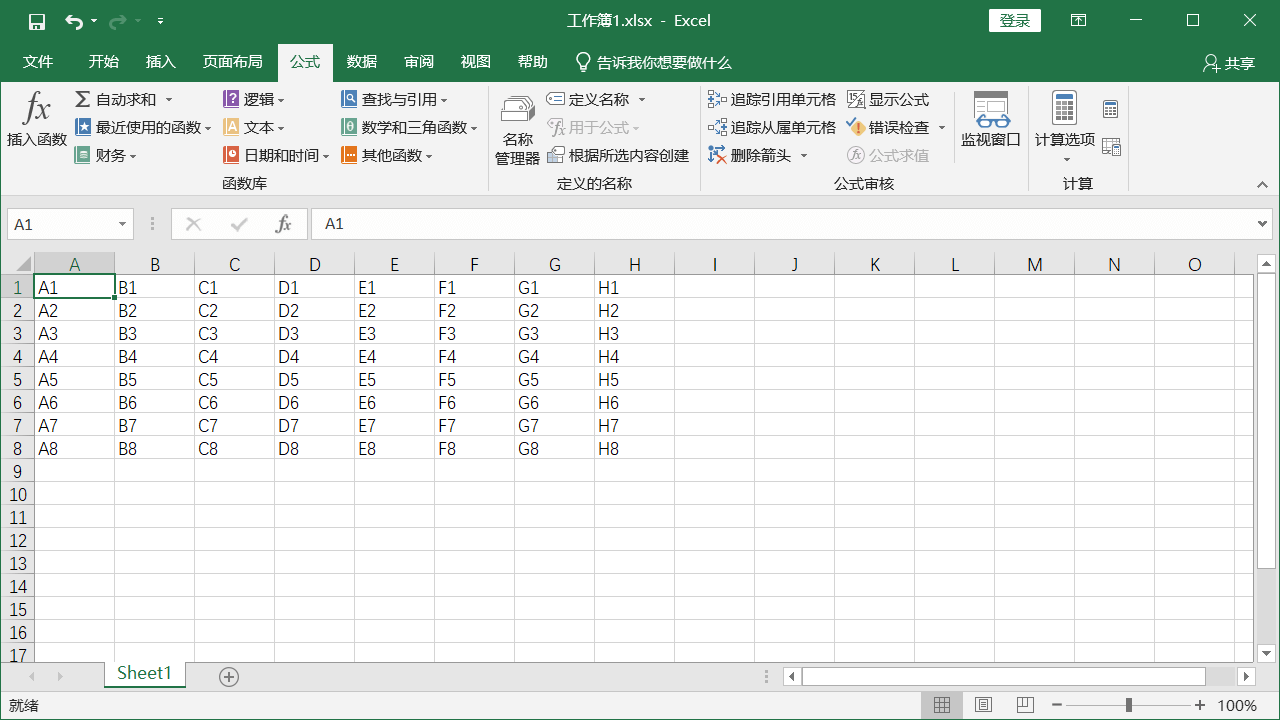This screenshot has width=1280, height=720.
Task: Click the 插入函数 (Insert Function) fx icon
Action: coord(36,110)
